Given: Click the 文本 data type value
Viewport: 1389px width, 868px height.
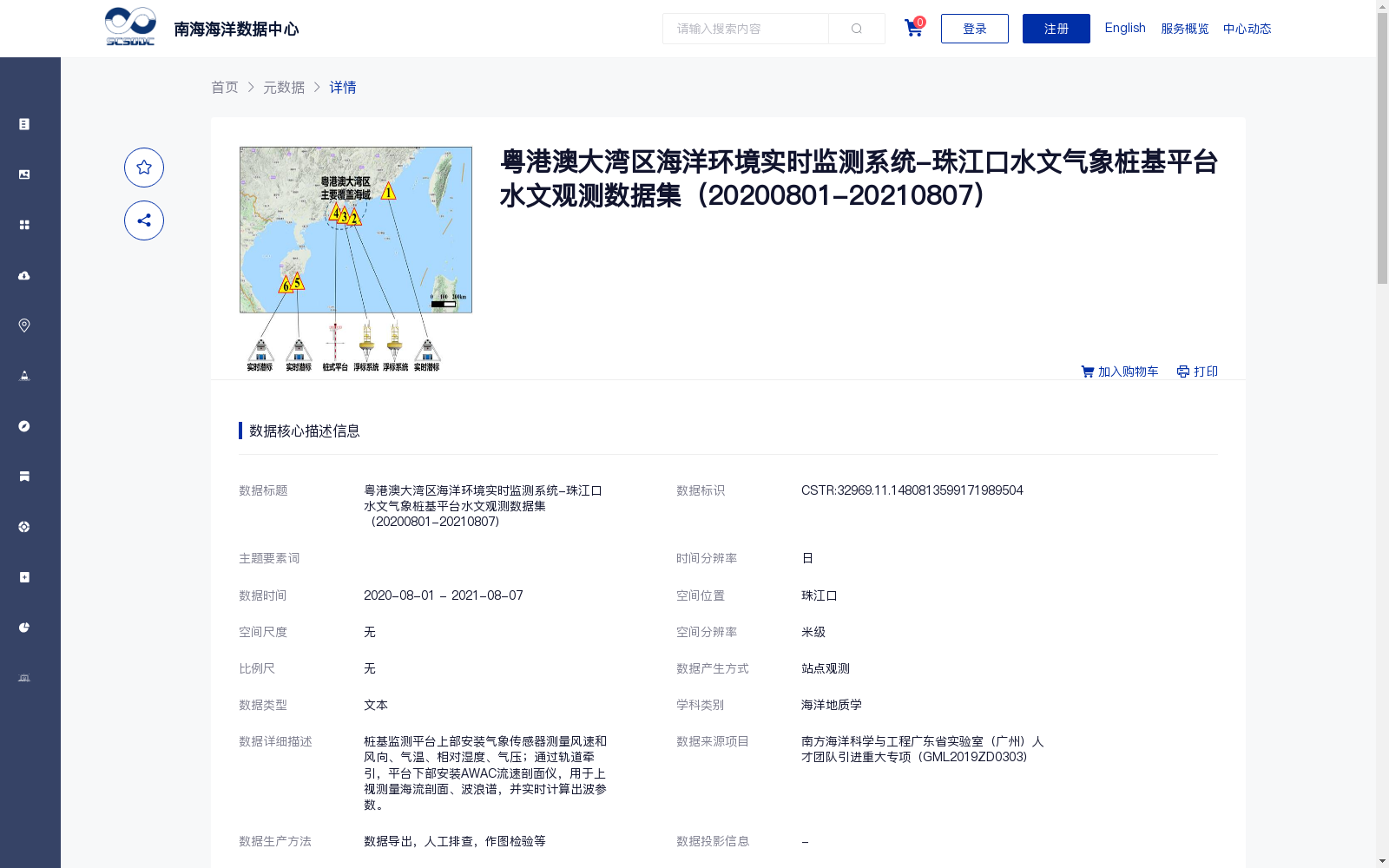Looking at the screenshot, I should (x=376, y=705).
